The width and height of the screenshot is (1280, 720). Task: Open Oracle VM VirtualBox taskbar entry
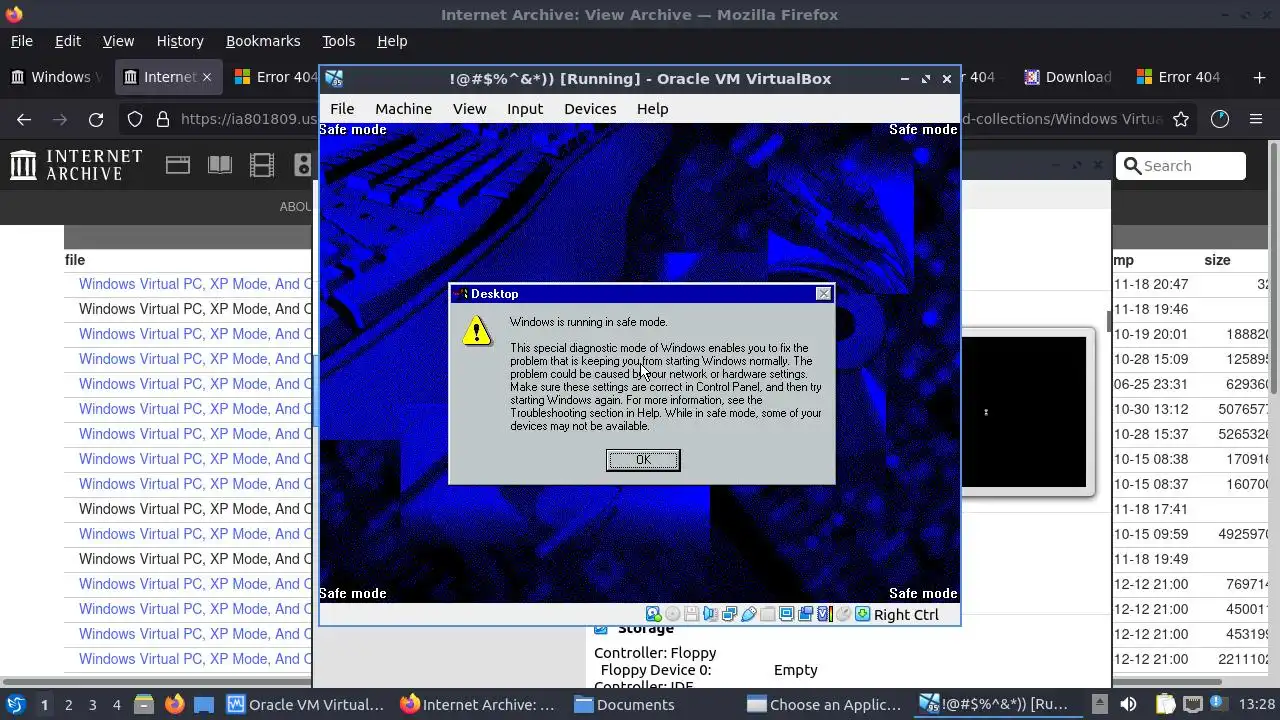click(x=306, y=704)
